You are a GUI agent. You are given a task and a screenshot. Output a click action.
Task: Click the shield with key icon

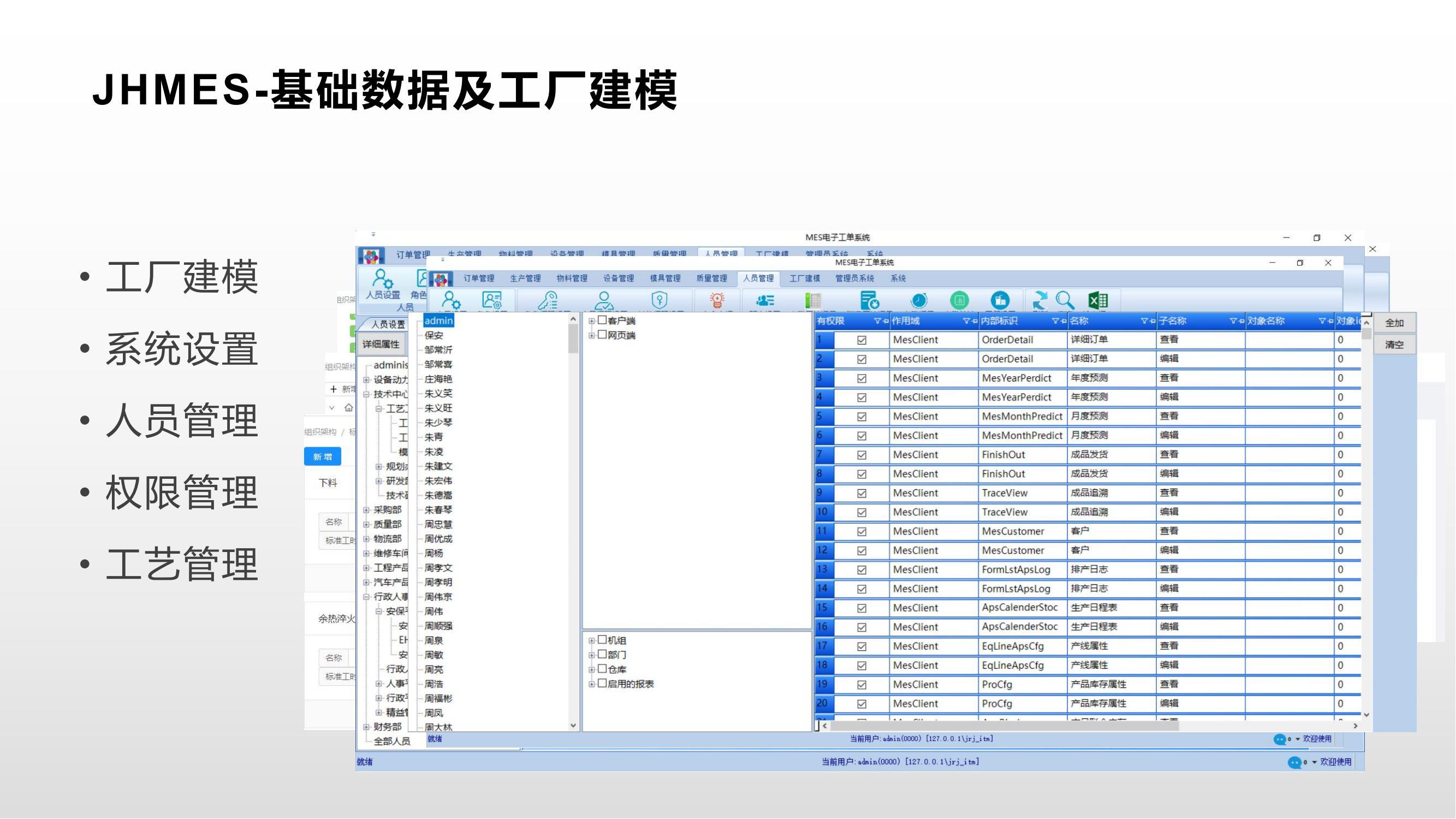[659, 300]
